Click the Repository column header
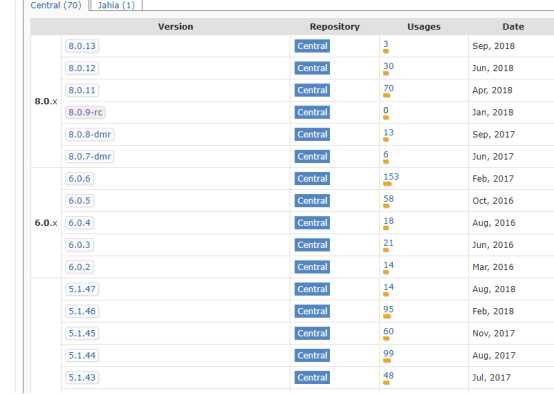Image resolution: width=554 pixels, height=394 pixels. coord(335,27)
